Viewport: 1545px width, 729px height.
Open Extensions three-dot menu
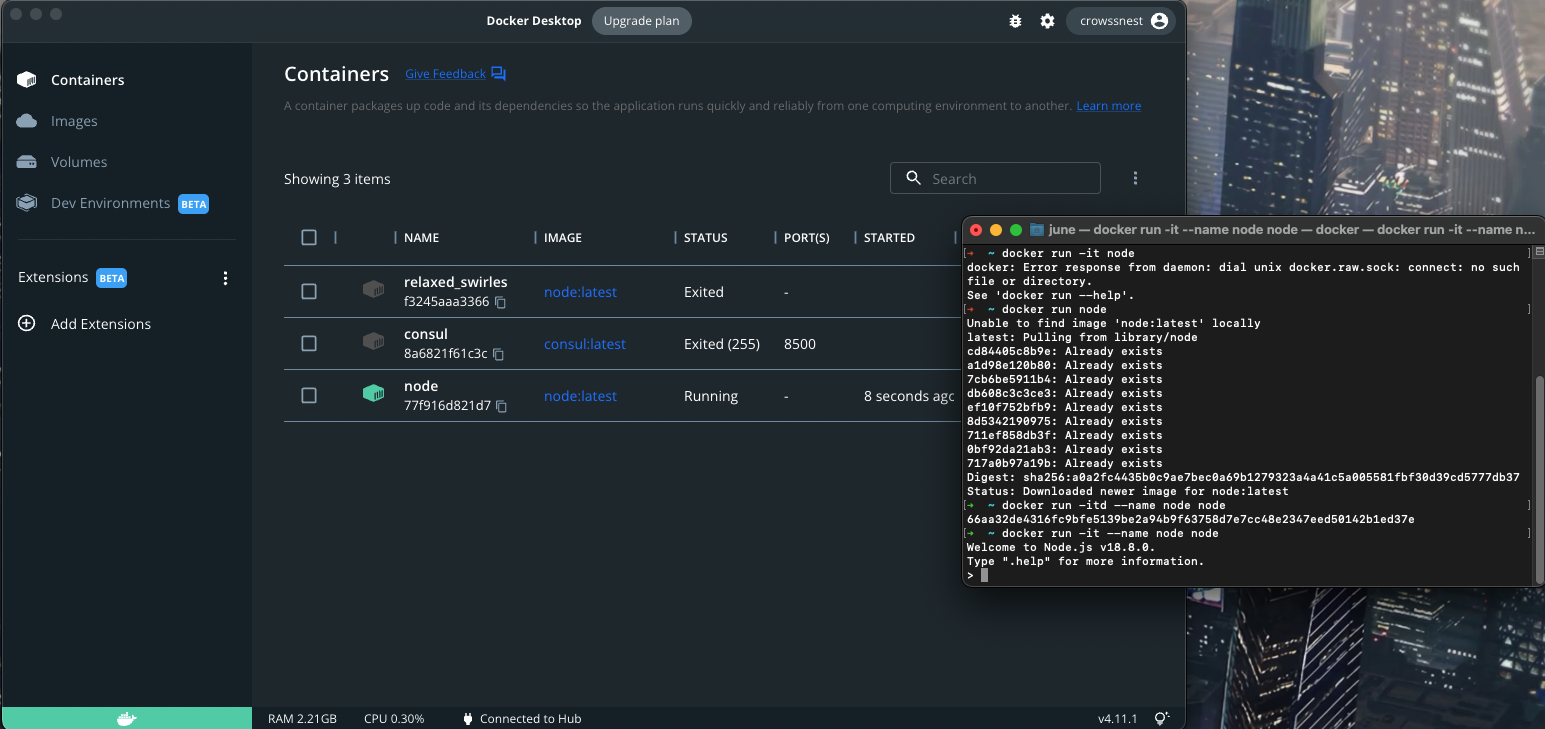225,278
